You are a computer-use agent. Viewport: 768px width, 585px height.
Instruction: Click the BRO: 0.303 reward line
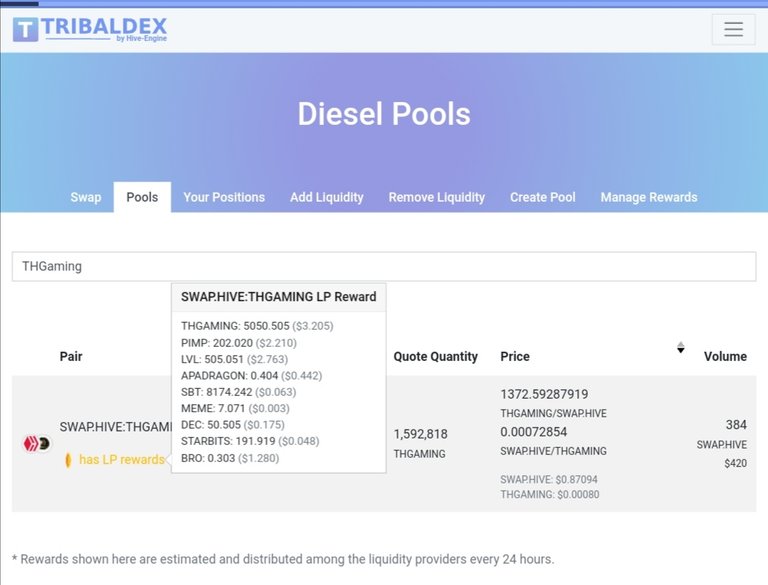[230, 458]
